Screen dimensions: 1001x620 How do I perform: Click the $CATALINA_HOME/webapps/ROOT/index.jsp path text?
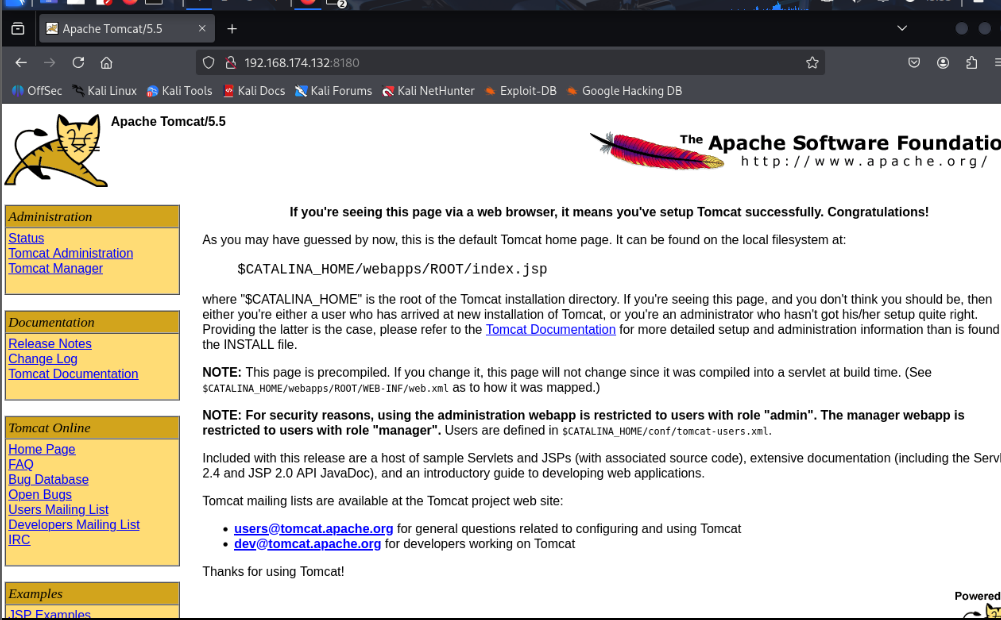(x=392, y=269)
